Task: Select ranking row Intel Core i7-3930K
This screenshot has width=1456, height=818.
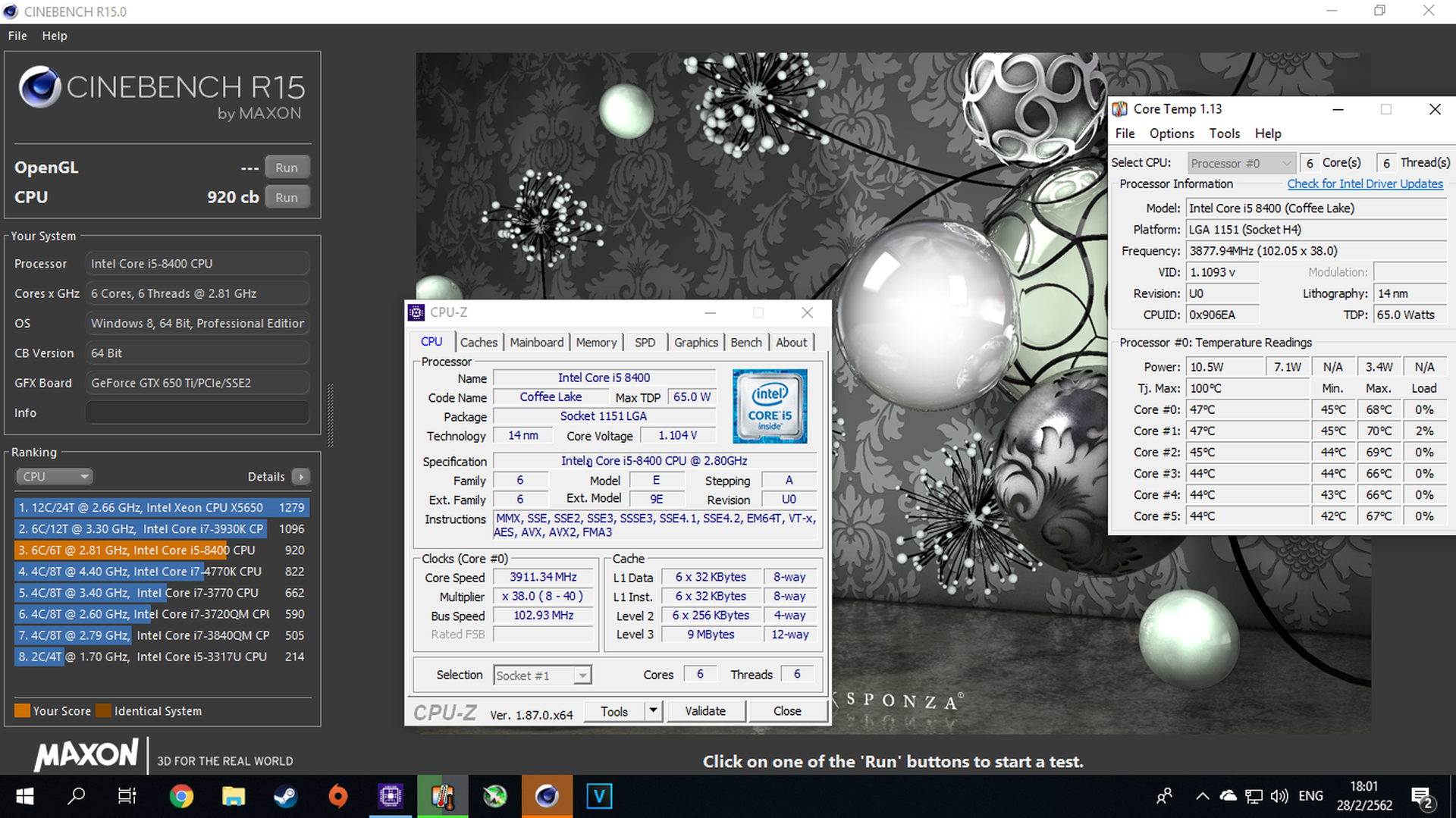Action: pos(162,528)
